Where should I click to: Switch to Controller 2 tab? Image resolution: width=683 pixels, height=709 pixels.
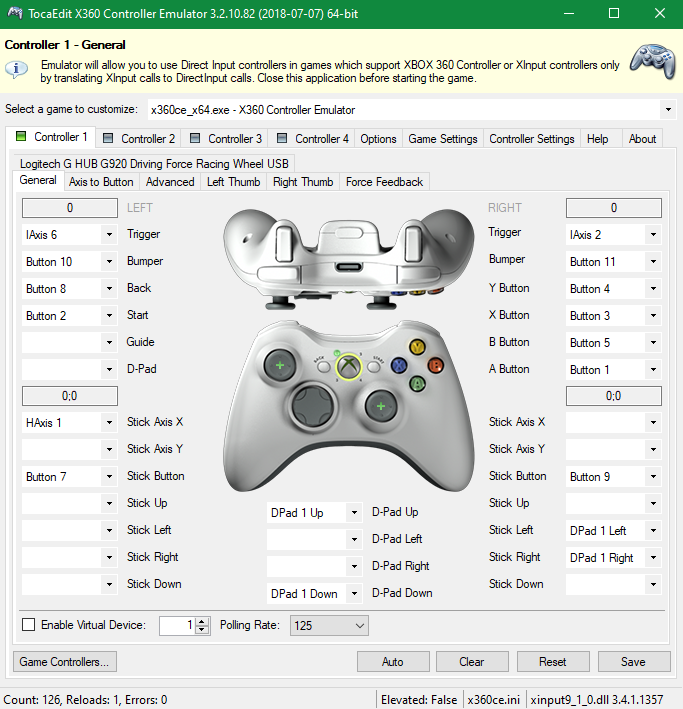click(x=138, y=138)
